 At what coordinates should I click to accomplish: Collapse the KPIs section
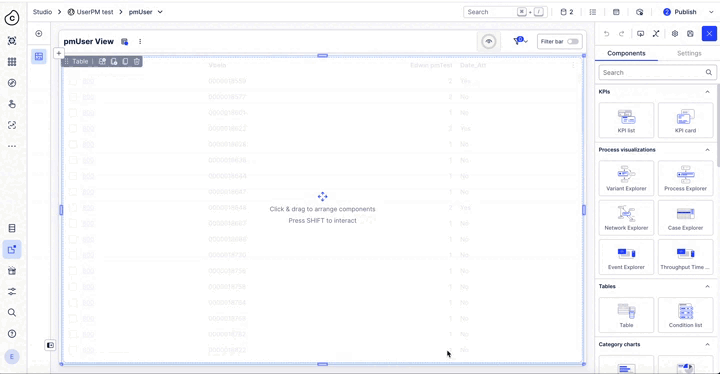(707, 91)
